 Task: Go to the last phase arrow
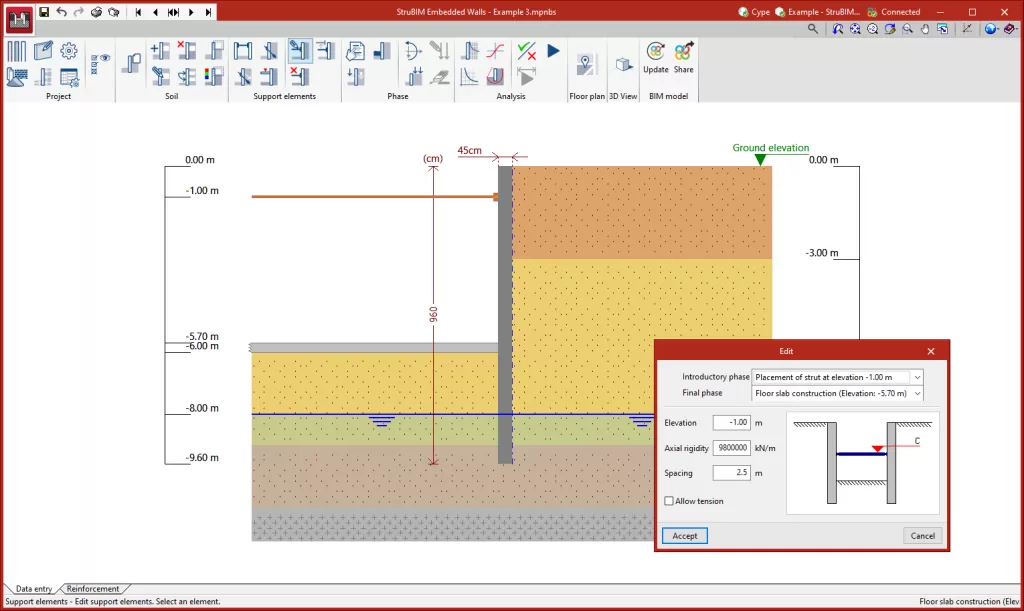208,12
